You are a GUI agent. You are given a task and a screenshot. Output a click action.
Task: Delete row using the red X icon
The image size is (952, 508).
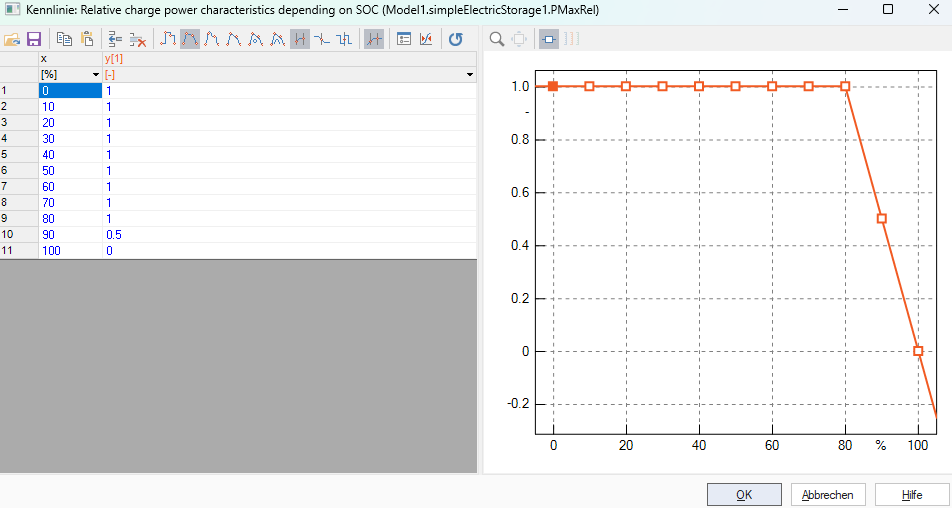coord(138,39)
